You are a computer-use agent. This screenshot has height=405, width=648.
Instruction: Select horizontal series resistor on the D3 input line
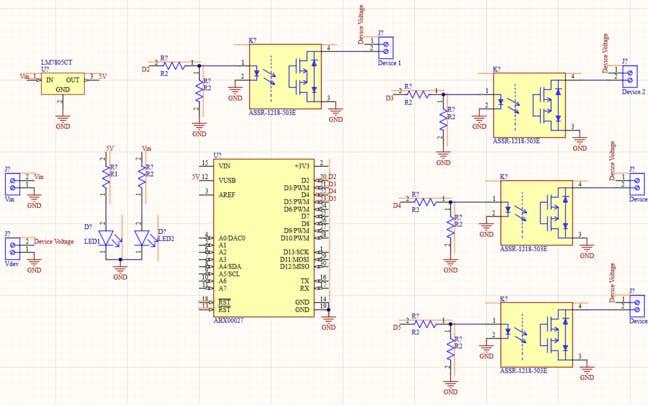tap(419, 94)
